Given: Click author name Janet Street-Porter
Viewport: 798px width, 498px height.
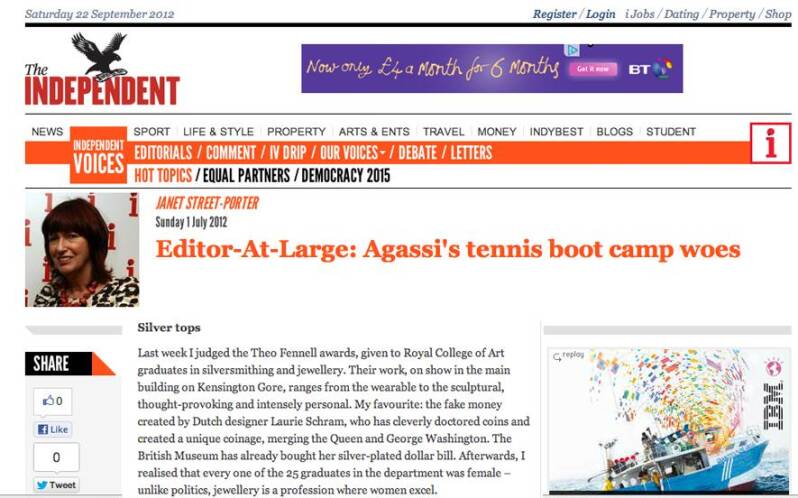Looking at the screenshot, I should tap(207, 203).
